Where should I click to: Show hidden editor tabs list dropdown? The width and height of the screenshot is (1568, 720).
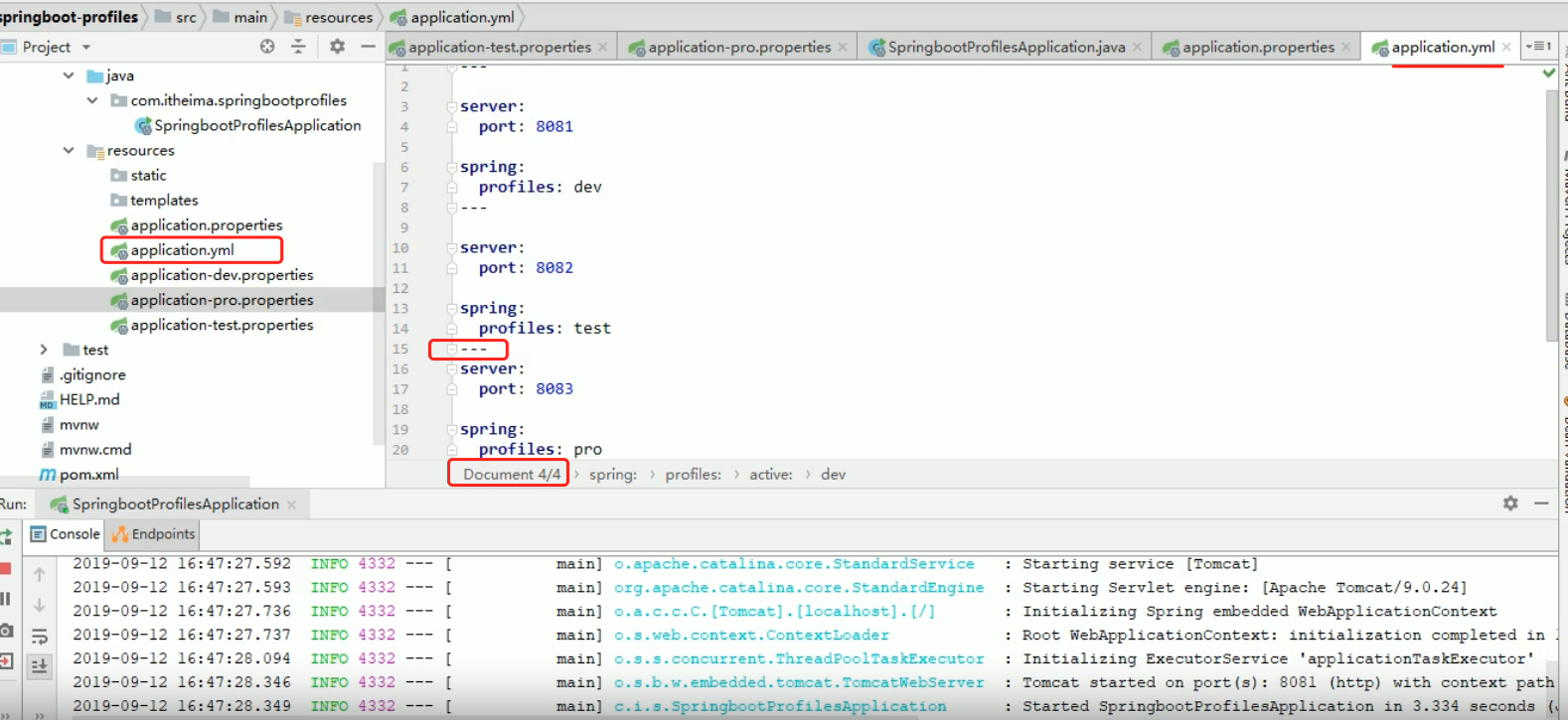point(1538,47)
